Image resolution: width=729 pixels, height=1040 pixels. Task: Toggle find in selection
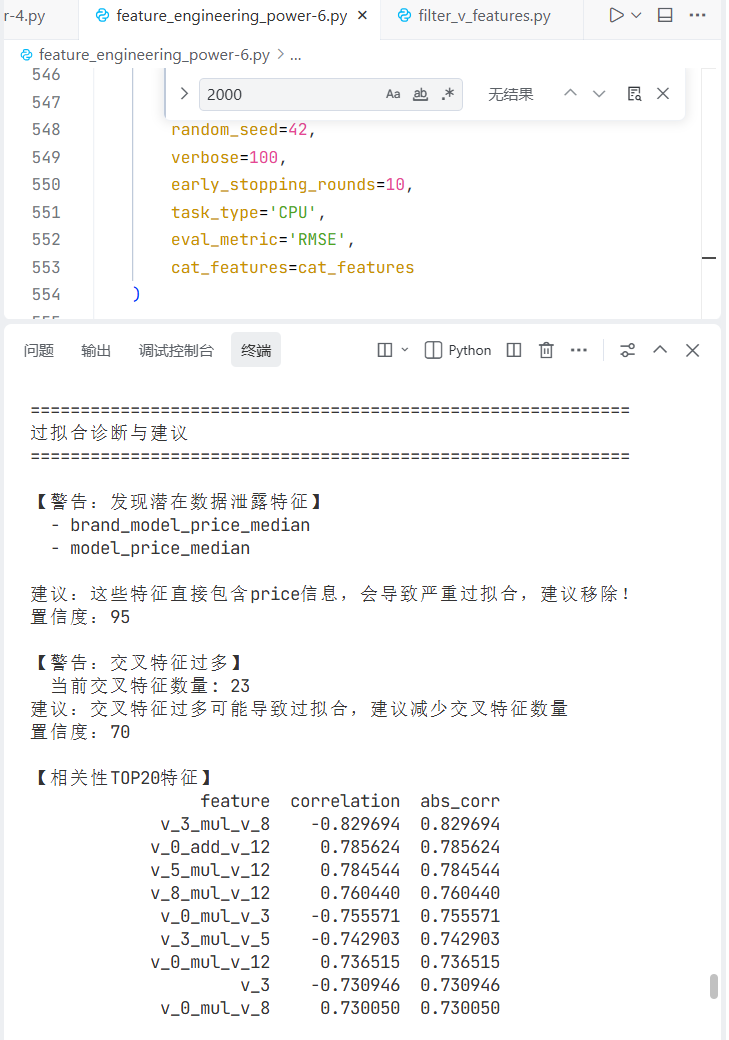coord(634,94)
